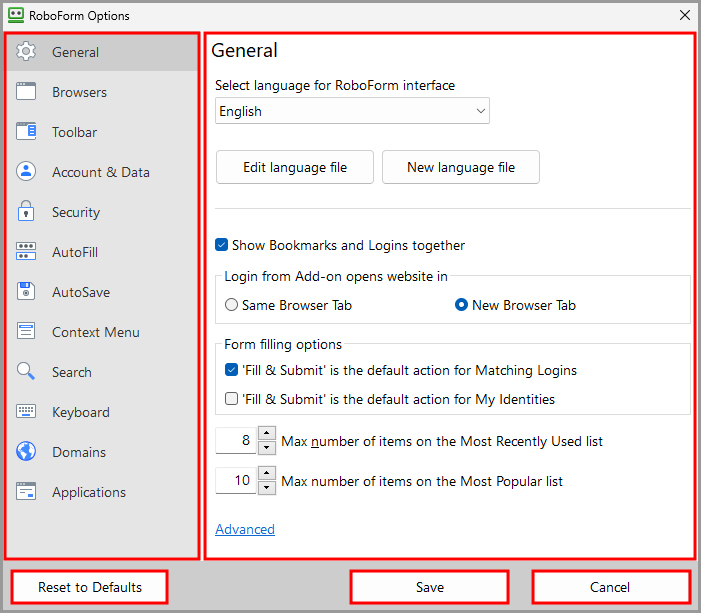This screenshot has width=701, height=613.
Task: Click the Security padlock icon
Action: [26, 211]
